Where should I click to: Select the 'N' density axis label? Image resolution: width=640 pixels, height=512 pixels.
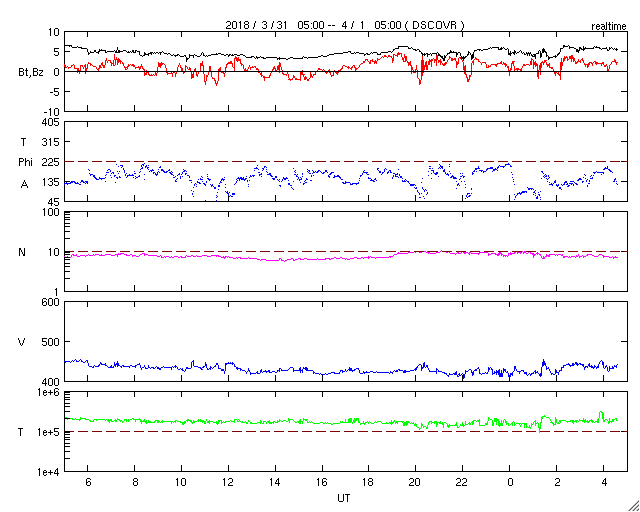(x=22, y=252)
